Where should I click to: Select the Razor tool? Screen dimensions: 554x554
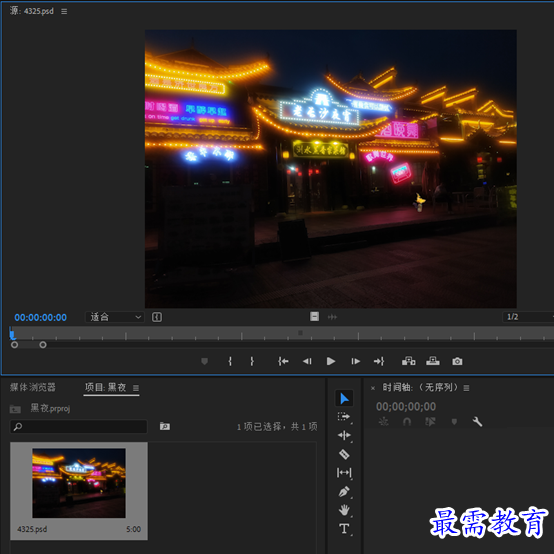click(x=344, y=454)
